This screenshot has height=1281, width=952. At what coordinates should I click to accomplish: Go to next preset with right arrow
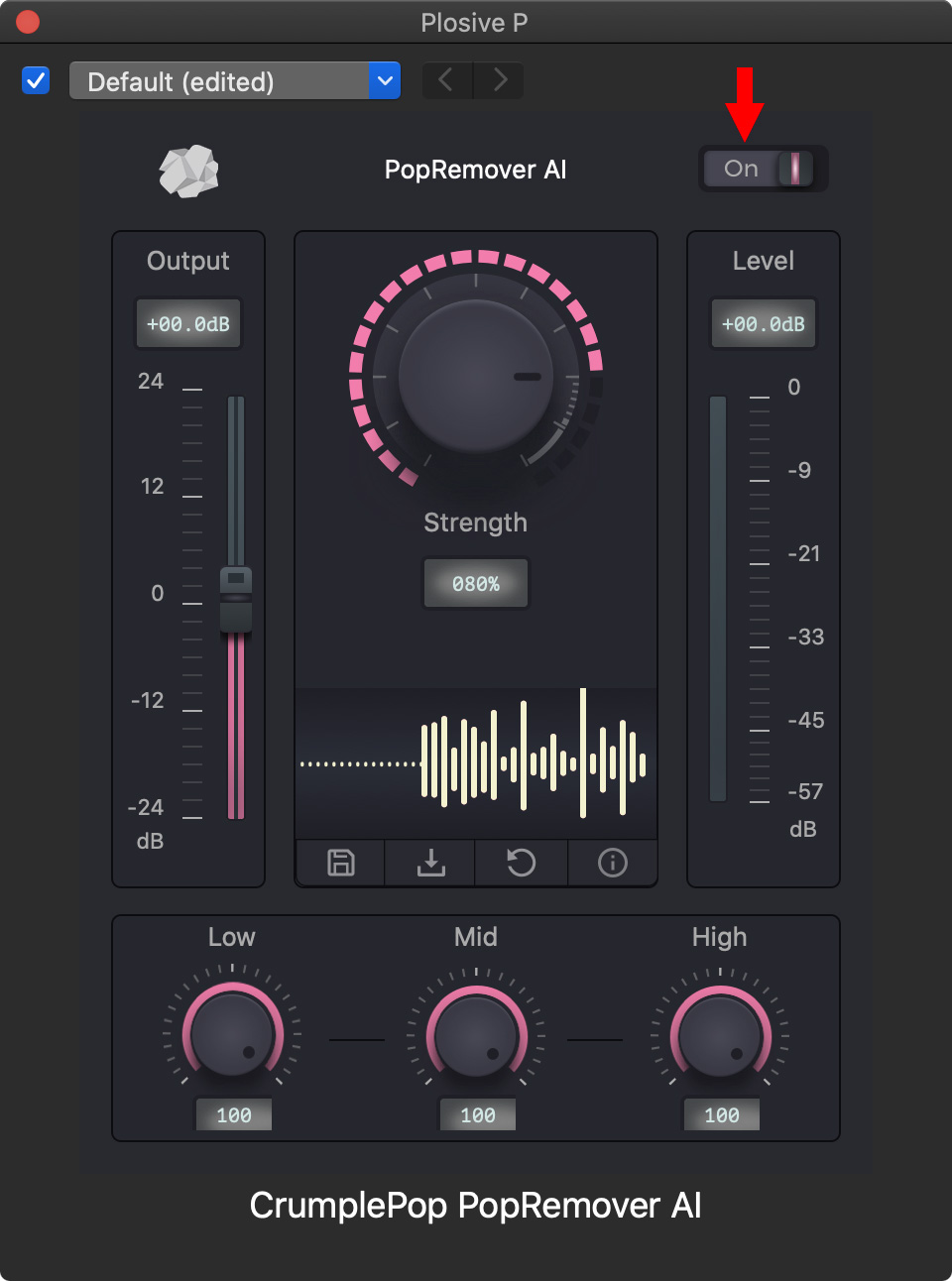click(x=499, y=80)
